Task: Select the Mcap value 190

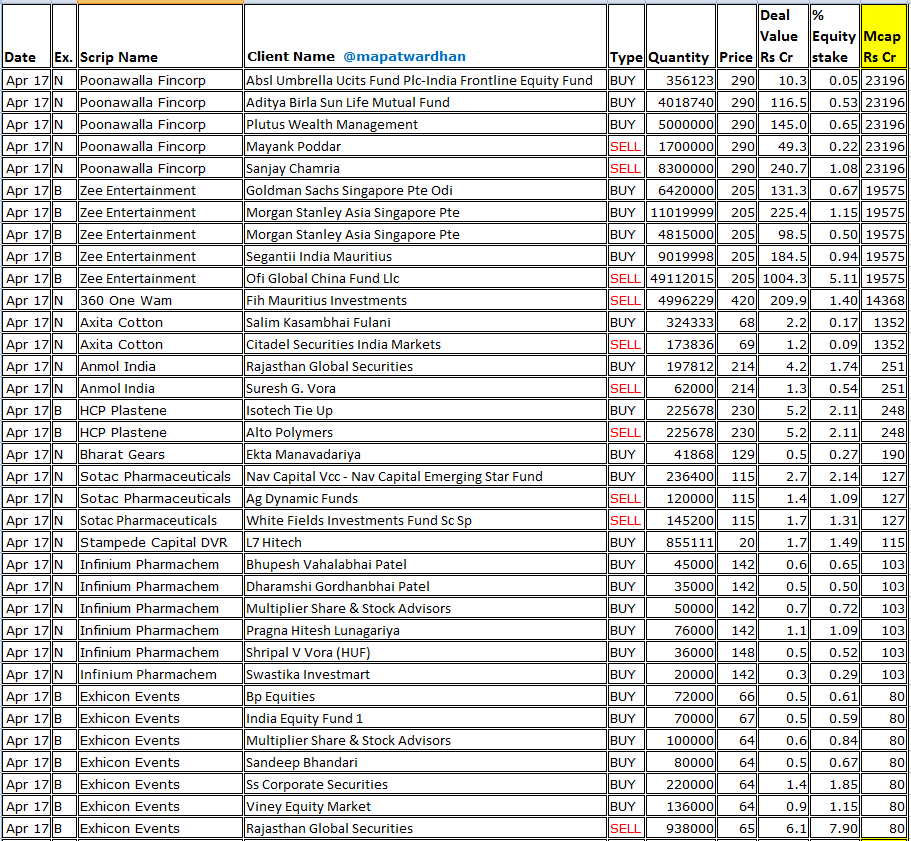Action: tap(883, 454)
